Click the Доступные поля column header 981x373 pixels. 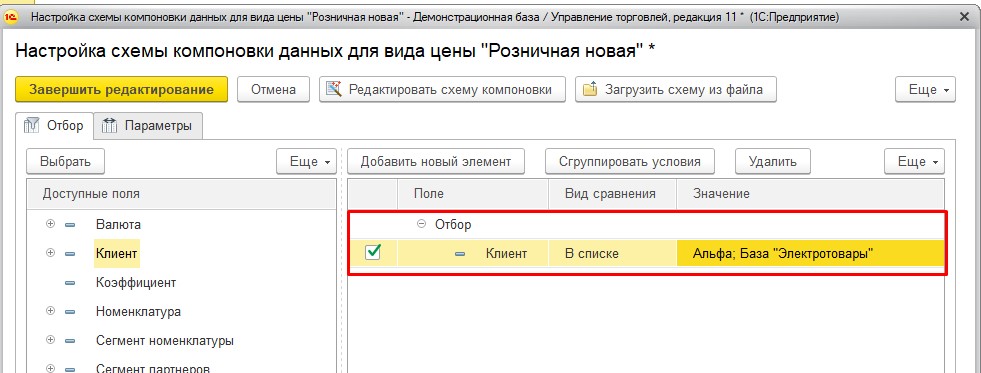tap(181, 194)
